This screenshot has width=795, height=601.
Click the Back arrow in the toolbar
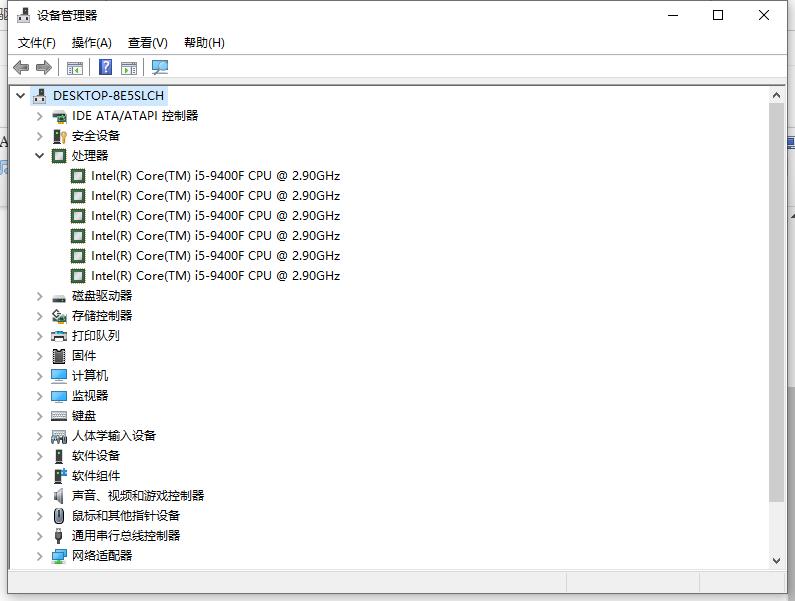pyautogui.click(x=21, y=67)
